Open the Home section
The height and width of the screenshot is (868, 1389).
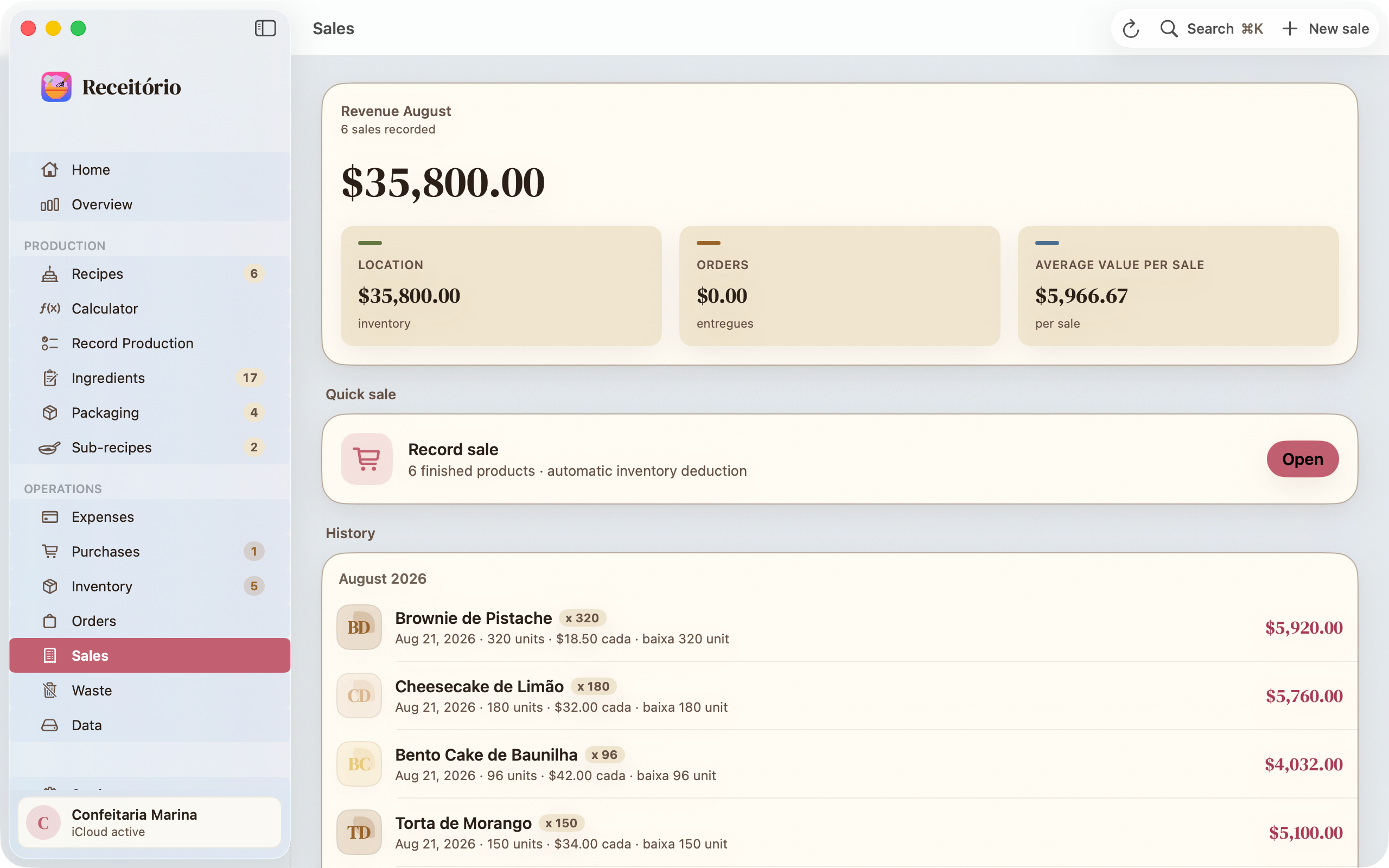pos(150,169)
